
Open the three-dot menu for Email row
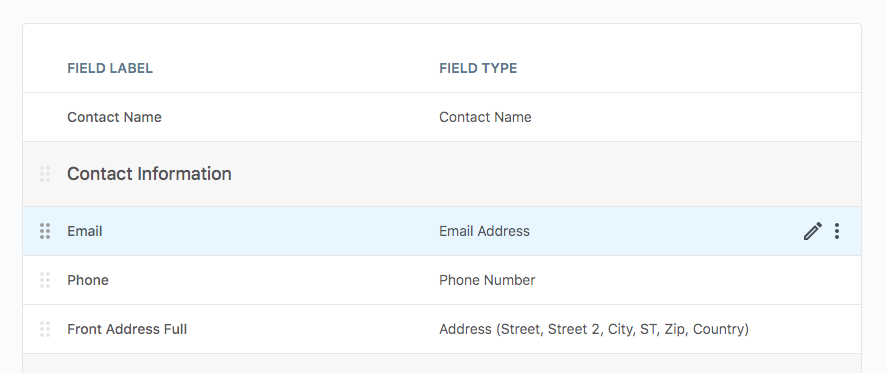click(x=837, y=231)
